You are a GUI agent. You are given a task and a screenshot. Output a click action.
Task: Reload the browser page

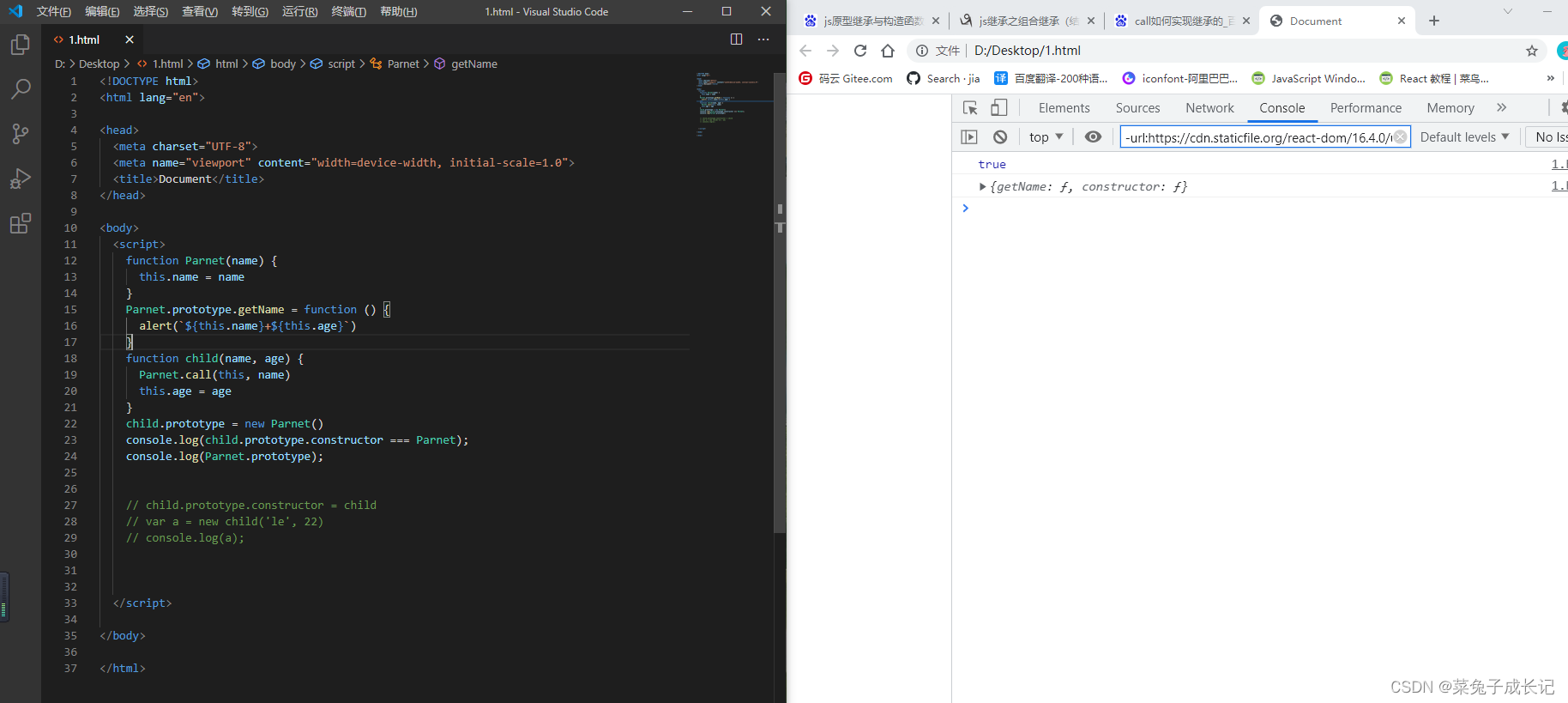[860, 51]
